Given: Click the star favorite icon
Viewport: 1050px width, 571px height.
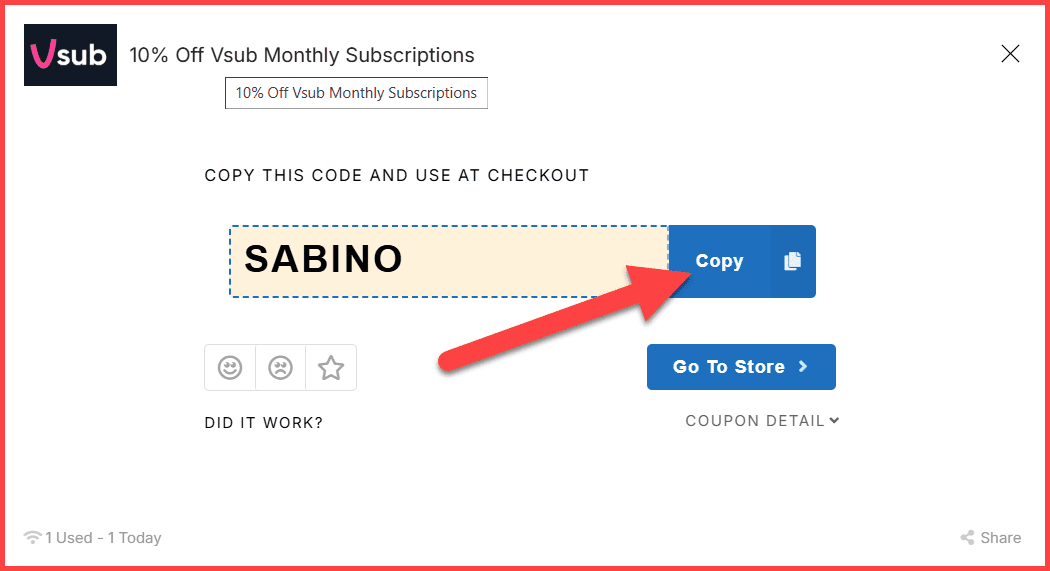Looking at the screenshot, I should tap(331, 368).
